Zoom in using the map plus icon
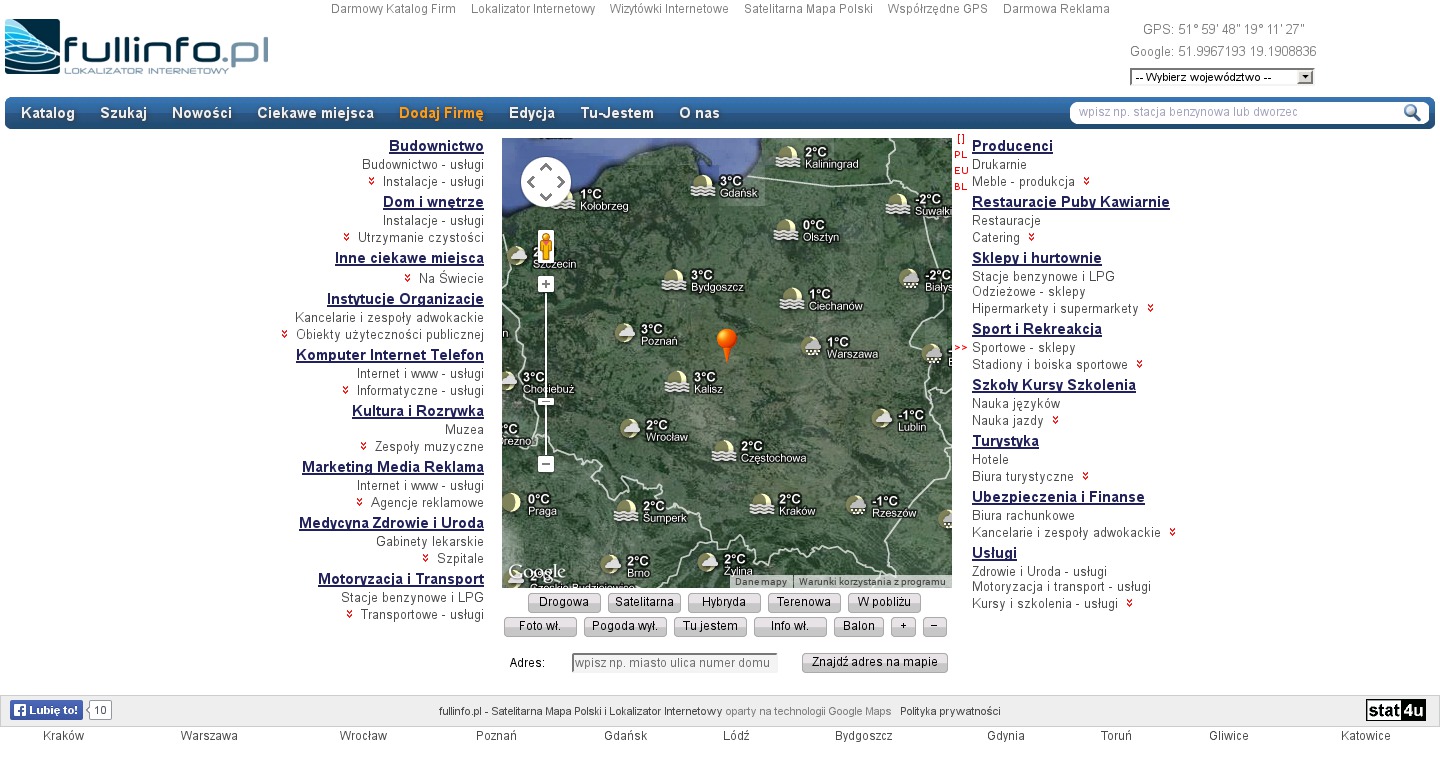This screenshot has height=783, width=1440. pyautogui.click(x=546, y=284)
